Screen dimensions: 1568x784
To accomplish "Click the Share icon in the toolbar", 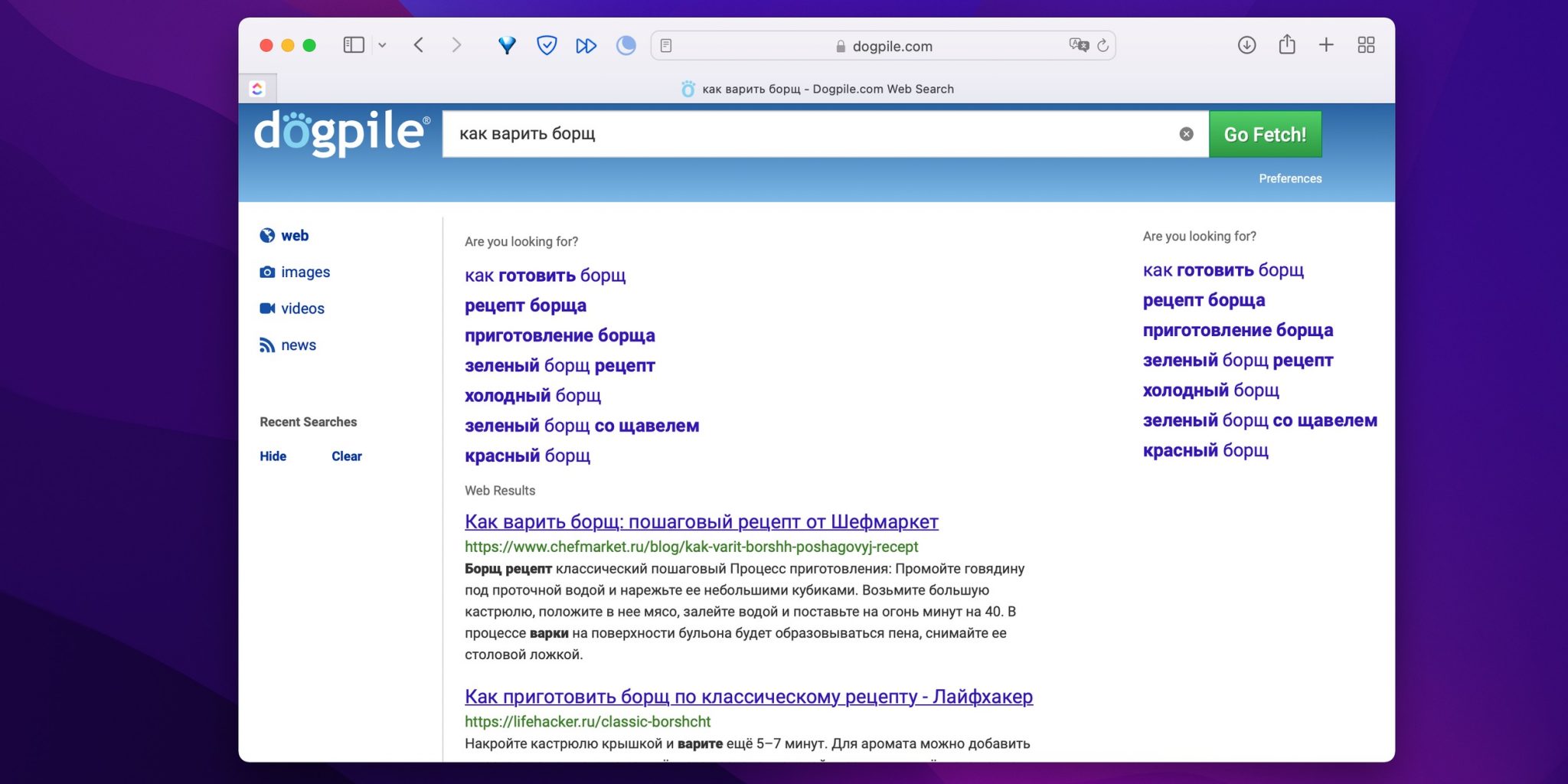I will [x=1287, y=45].
